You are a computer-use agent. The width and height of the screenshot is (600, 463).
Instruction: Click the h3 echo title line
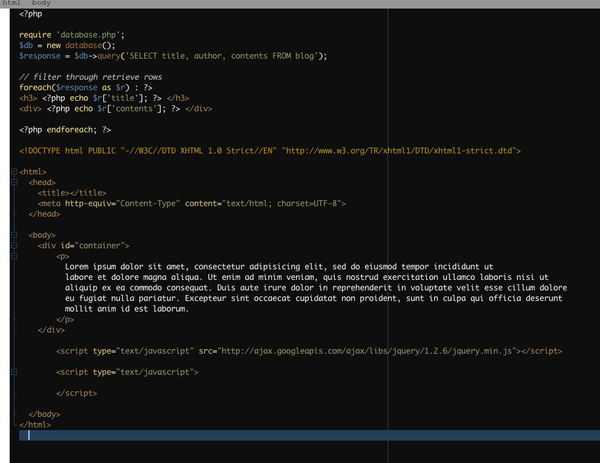tap(104, 98)
